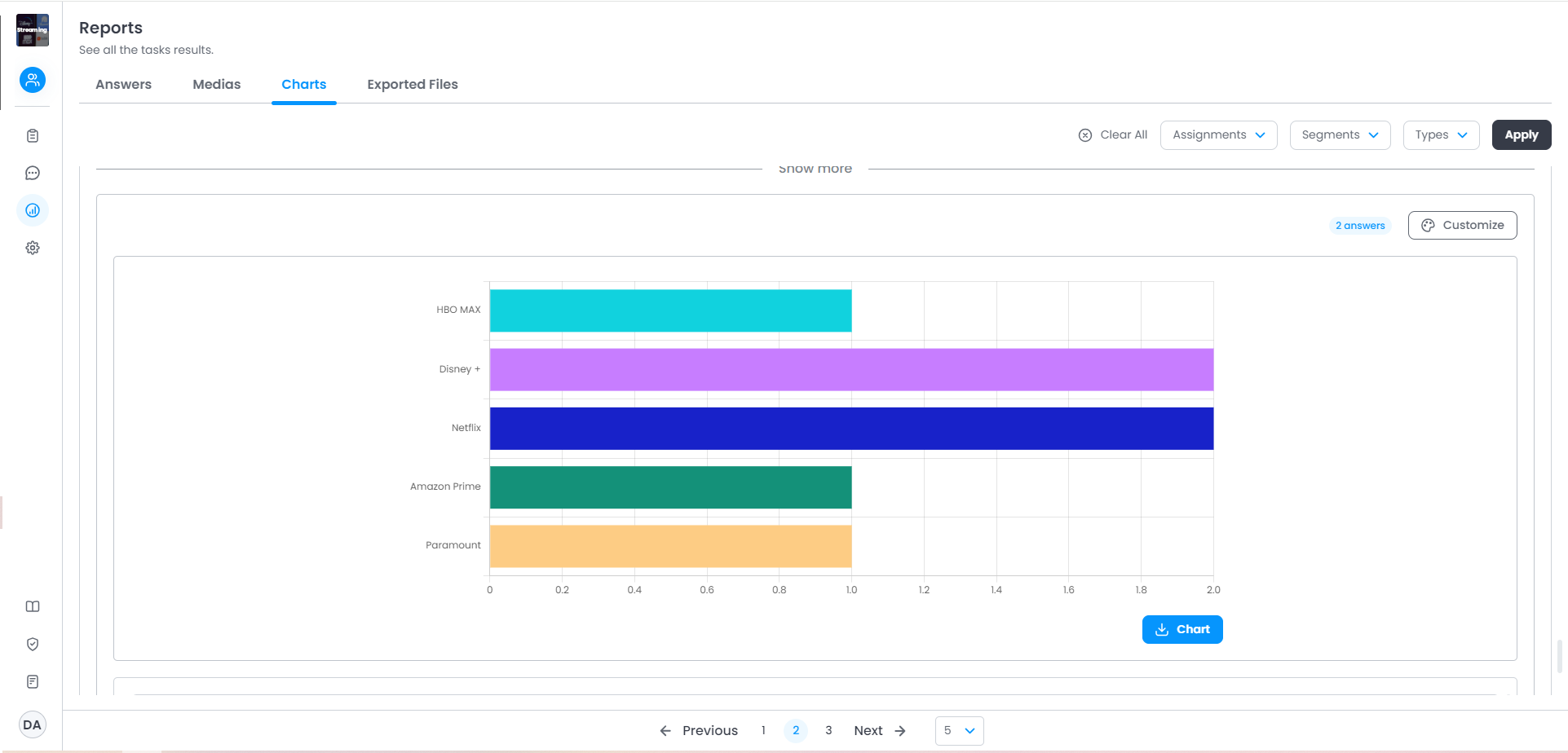Image resolution: width=1568 pixels, height=753 pixels.
Task: Go to page 1
Action: [x=763, y=730]
